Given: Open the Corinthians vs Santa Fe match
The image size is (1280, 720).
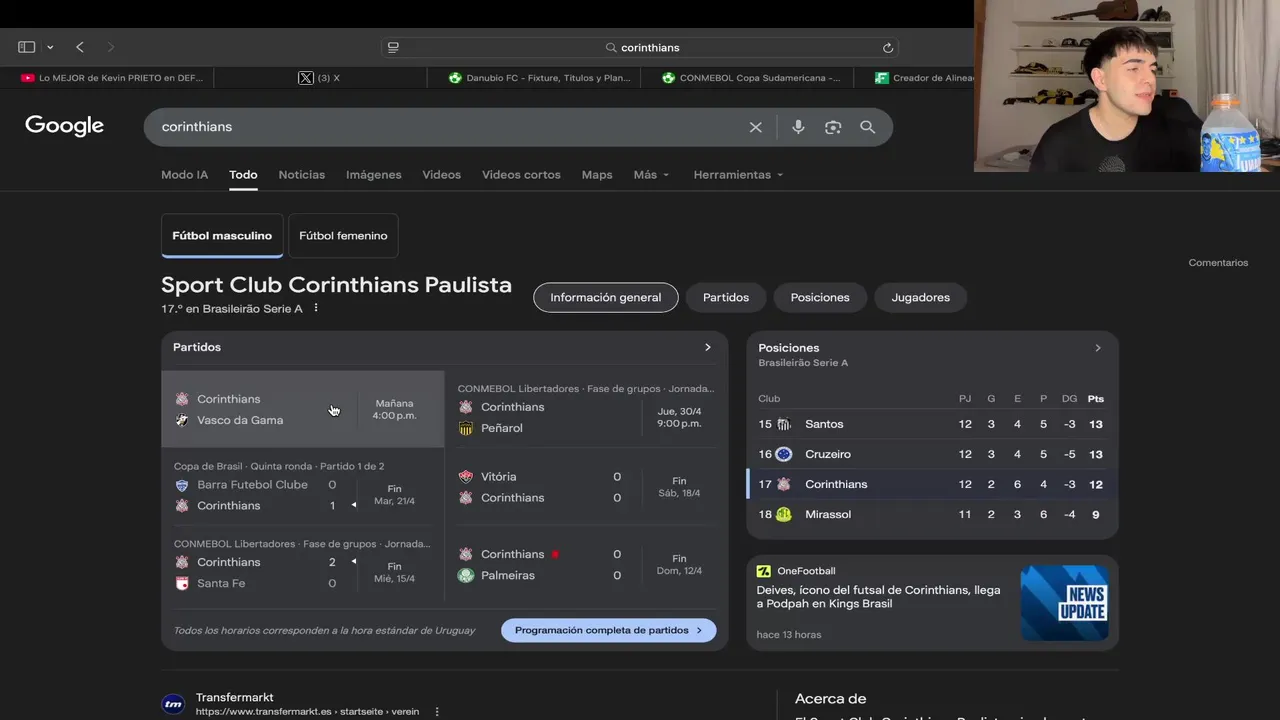Looking at the screenshot, I should [x=303, y=565].
